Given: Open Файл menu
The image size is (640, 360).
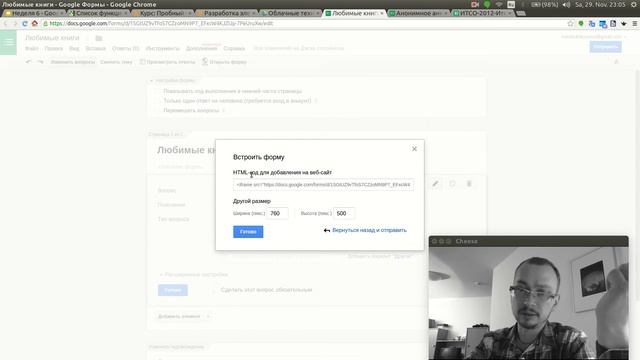Looking at the screenshot, I should (31, 49).
